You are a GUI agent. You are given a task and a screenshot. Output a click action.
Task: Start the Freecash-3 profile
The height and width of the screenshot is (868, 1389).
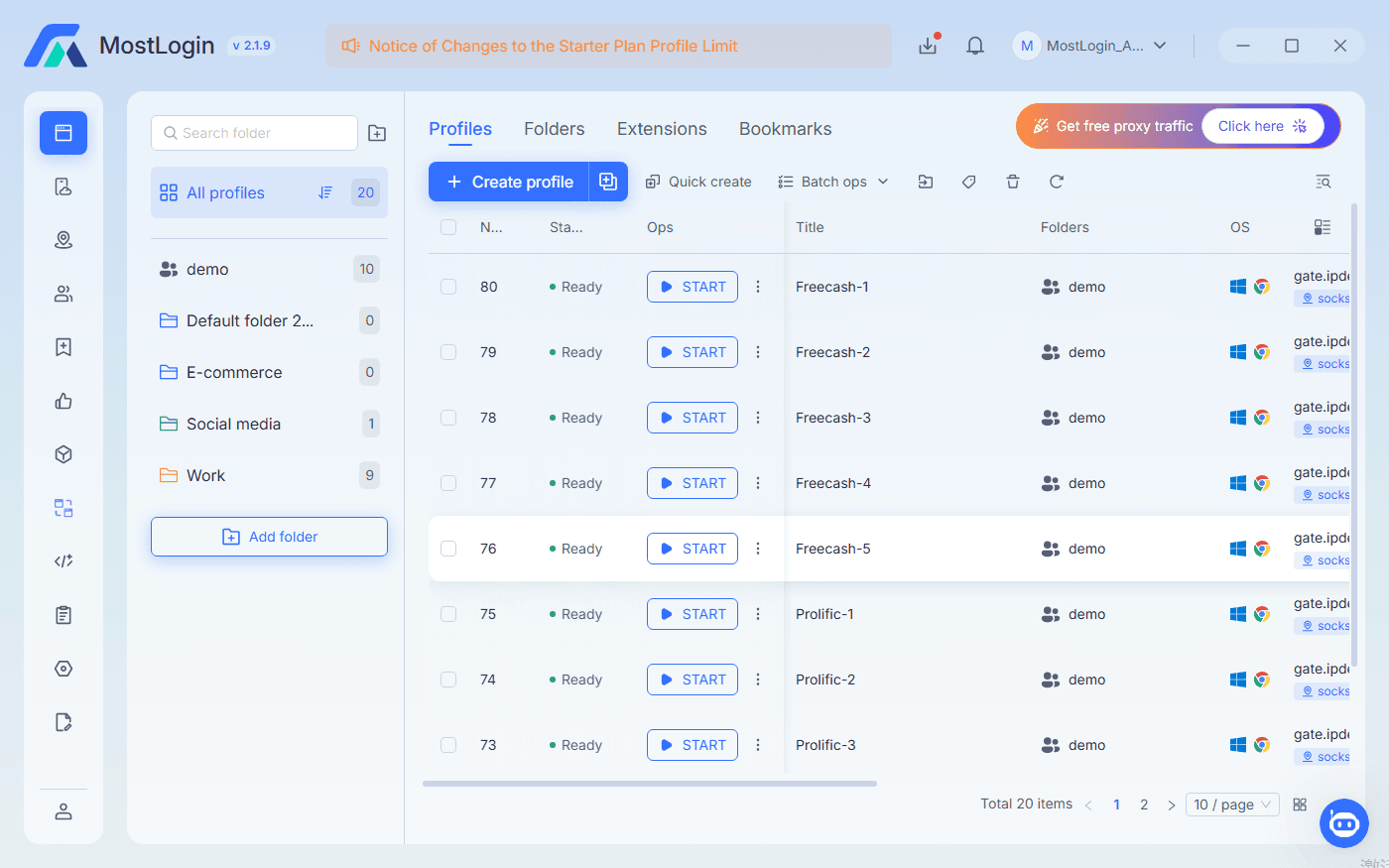click(693, 418)
